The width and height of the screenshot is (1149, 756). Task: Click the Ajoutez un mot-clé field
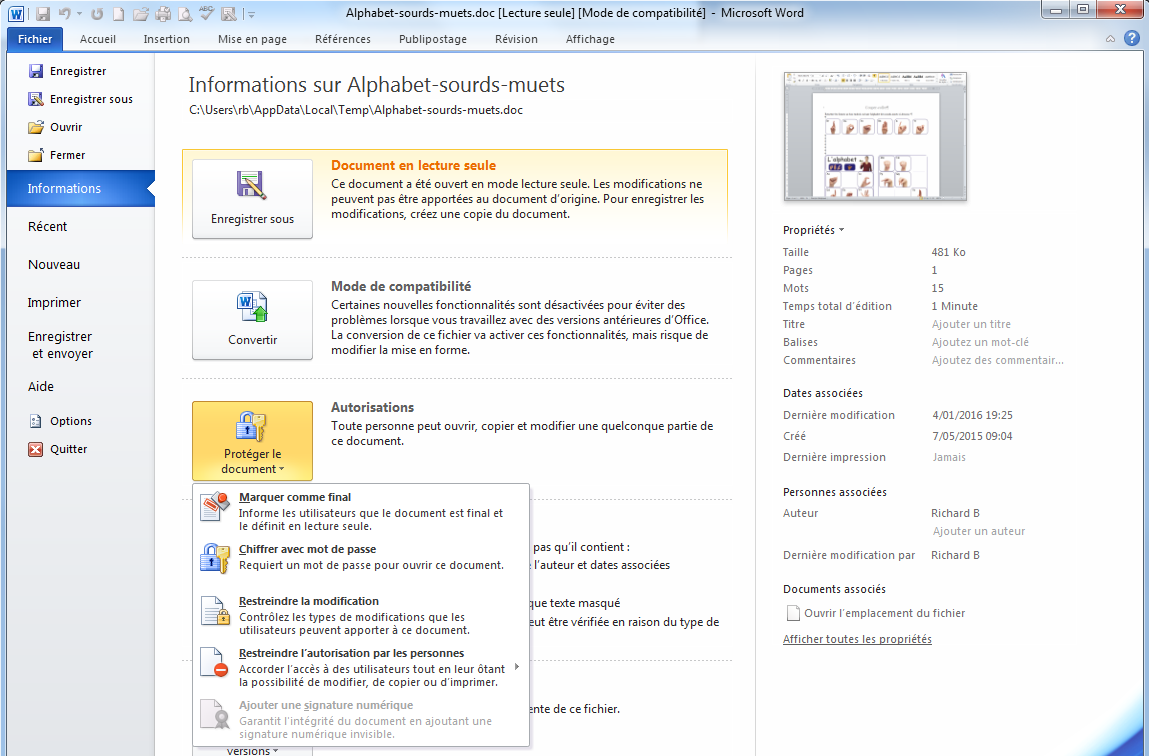(x=980, y=342)
